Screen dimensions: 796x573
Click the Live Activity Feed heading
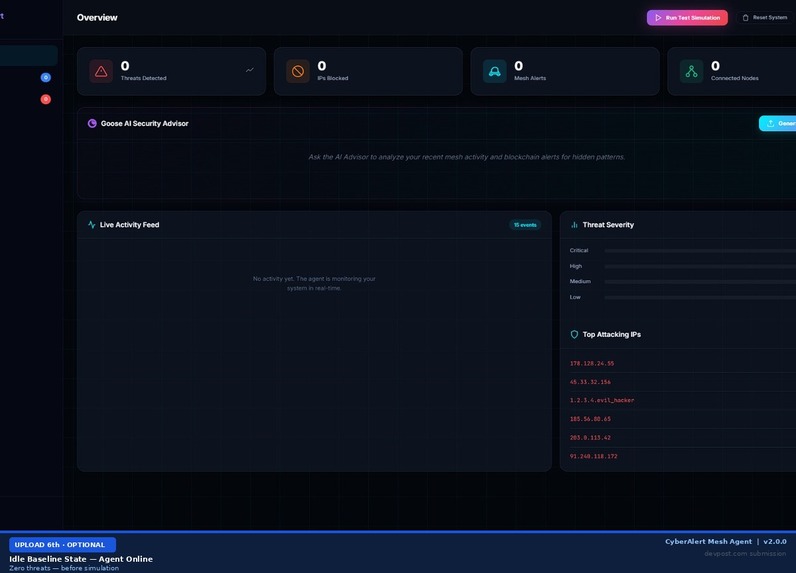(129, 225)
